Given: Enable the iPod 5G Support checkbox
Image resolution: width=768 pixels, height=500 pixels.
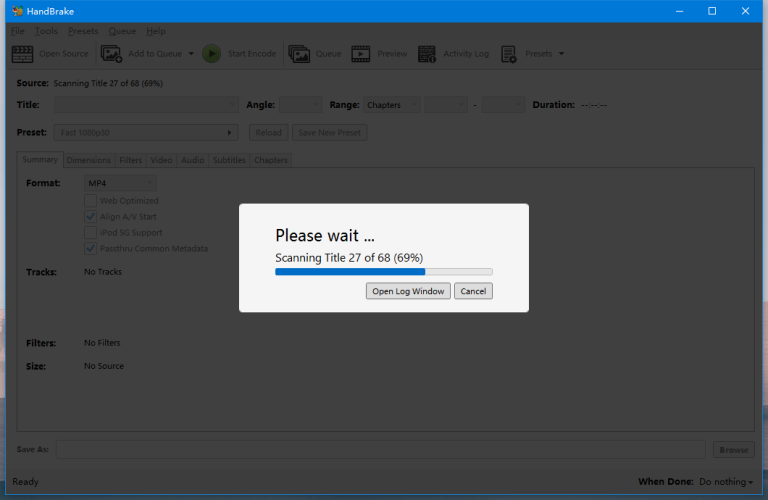Looking at the screenshot, I should tap(90, 232).
